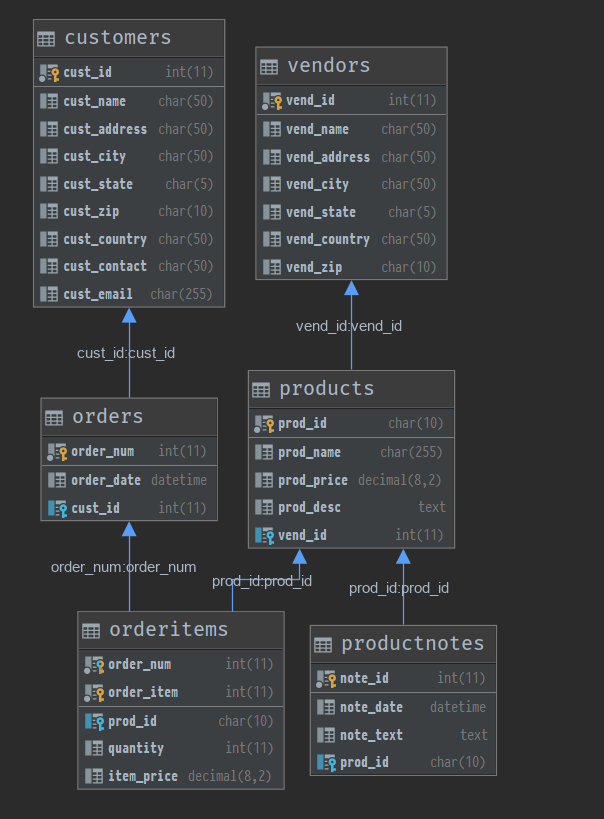Viewport: 604px width, 819px height.
Task: Select the orders table title
Action: [108, 416]
